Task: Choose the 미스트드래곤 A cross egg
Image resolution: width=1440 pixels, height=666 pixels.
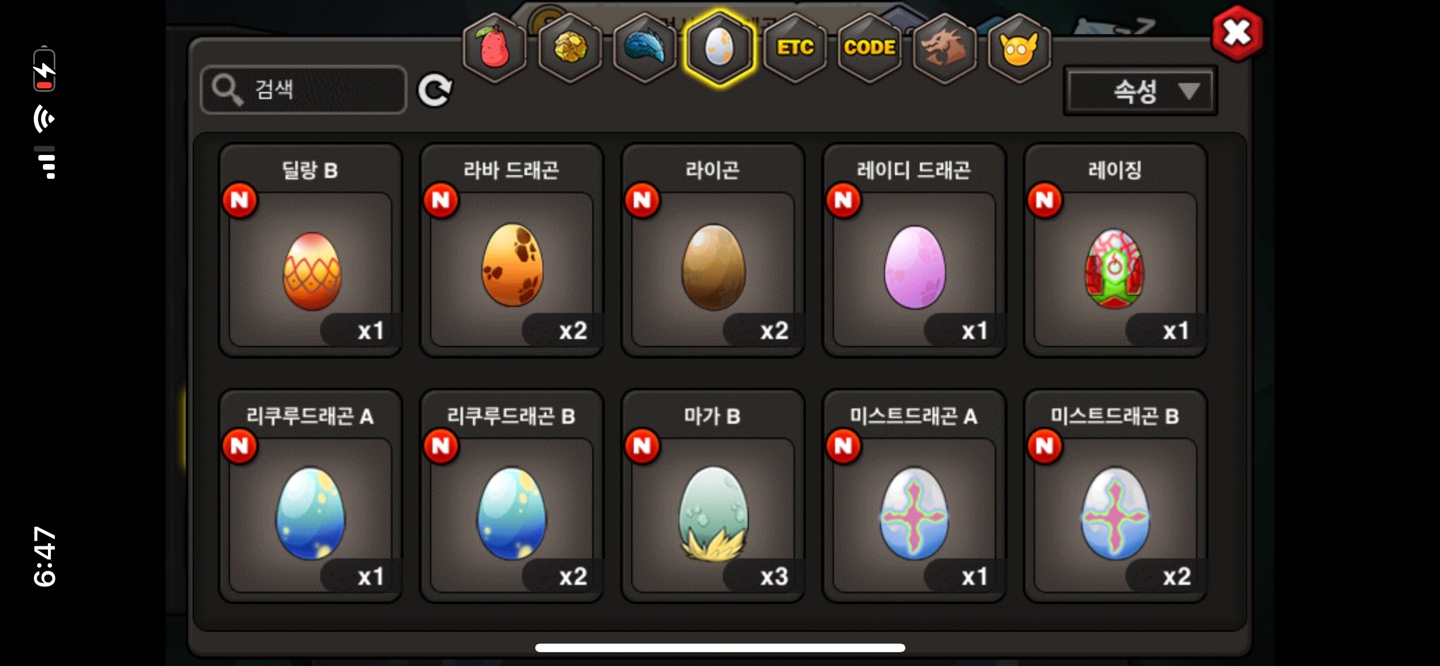Action: point(914,496)
